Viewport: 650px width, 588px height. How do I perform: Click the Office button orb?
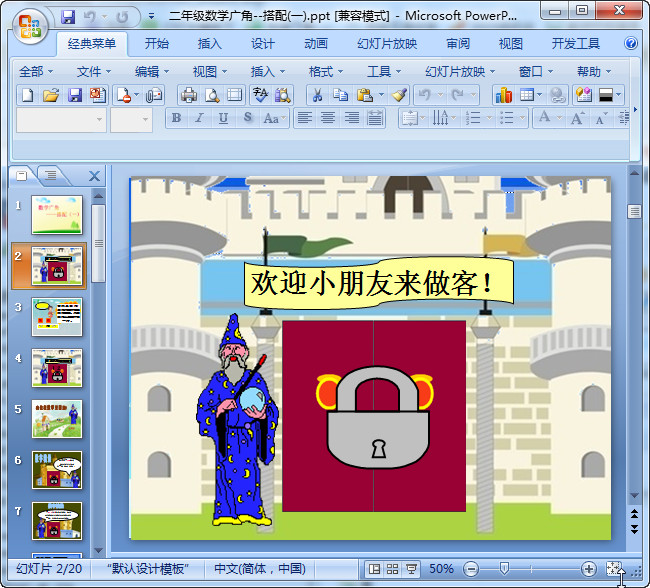pyautogui.click(x=30, y=26)
